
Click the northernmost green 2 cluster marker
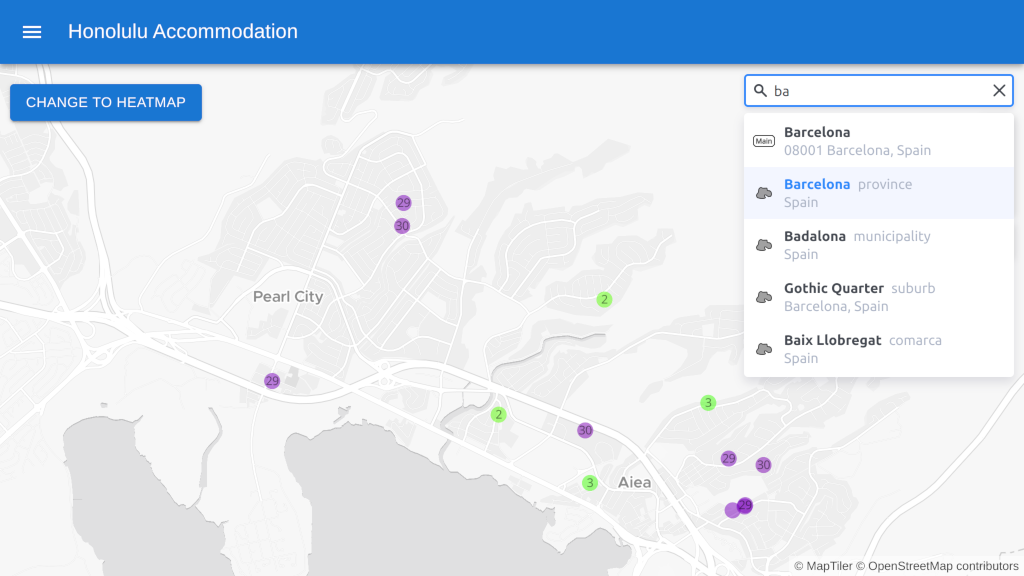pos(604,299)
